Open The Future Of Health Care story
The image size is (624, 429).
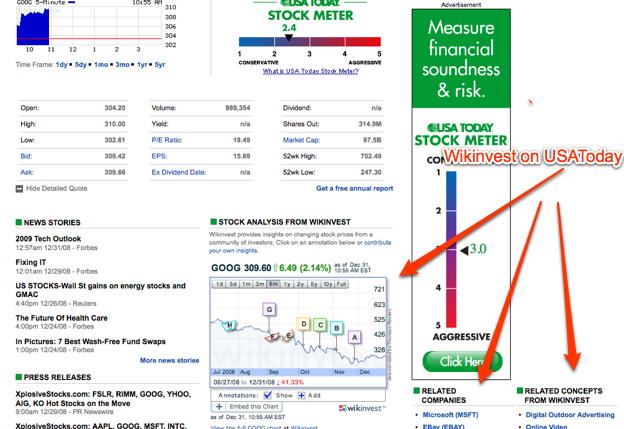click(61, 318)
